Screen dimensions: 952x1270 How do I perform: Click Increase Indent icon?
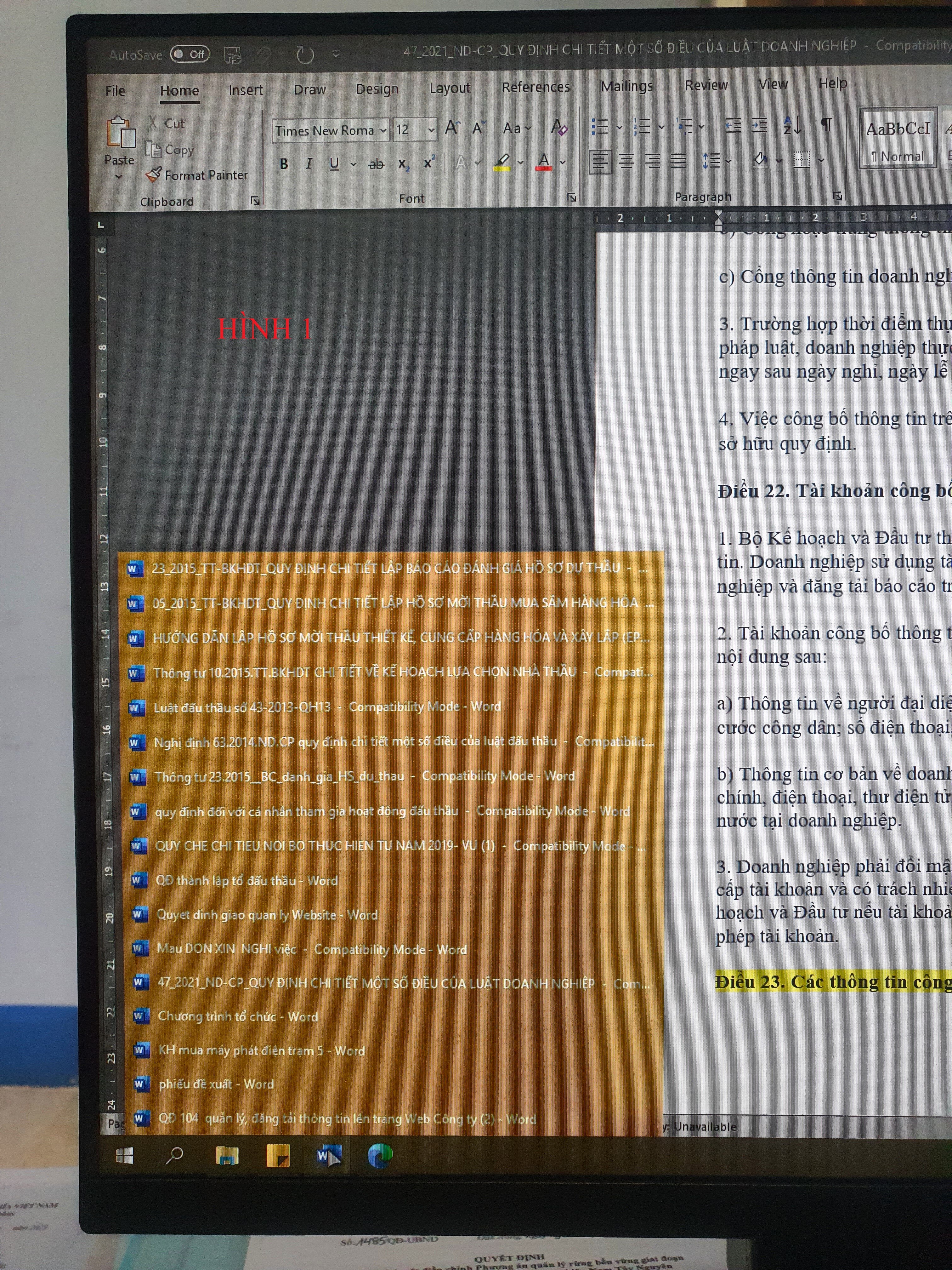[x=759, y=125]
